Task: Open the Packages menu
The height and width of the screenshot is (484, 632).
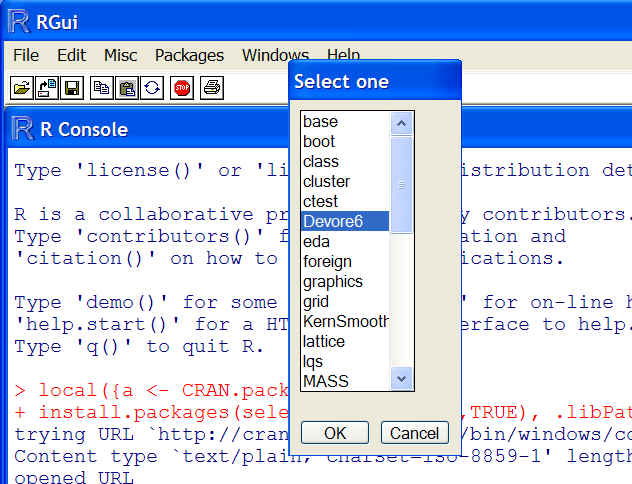Action: [189, 55]
